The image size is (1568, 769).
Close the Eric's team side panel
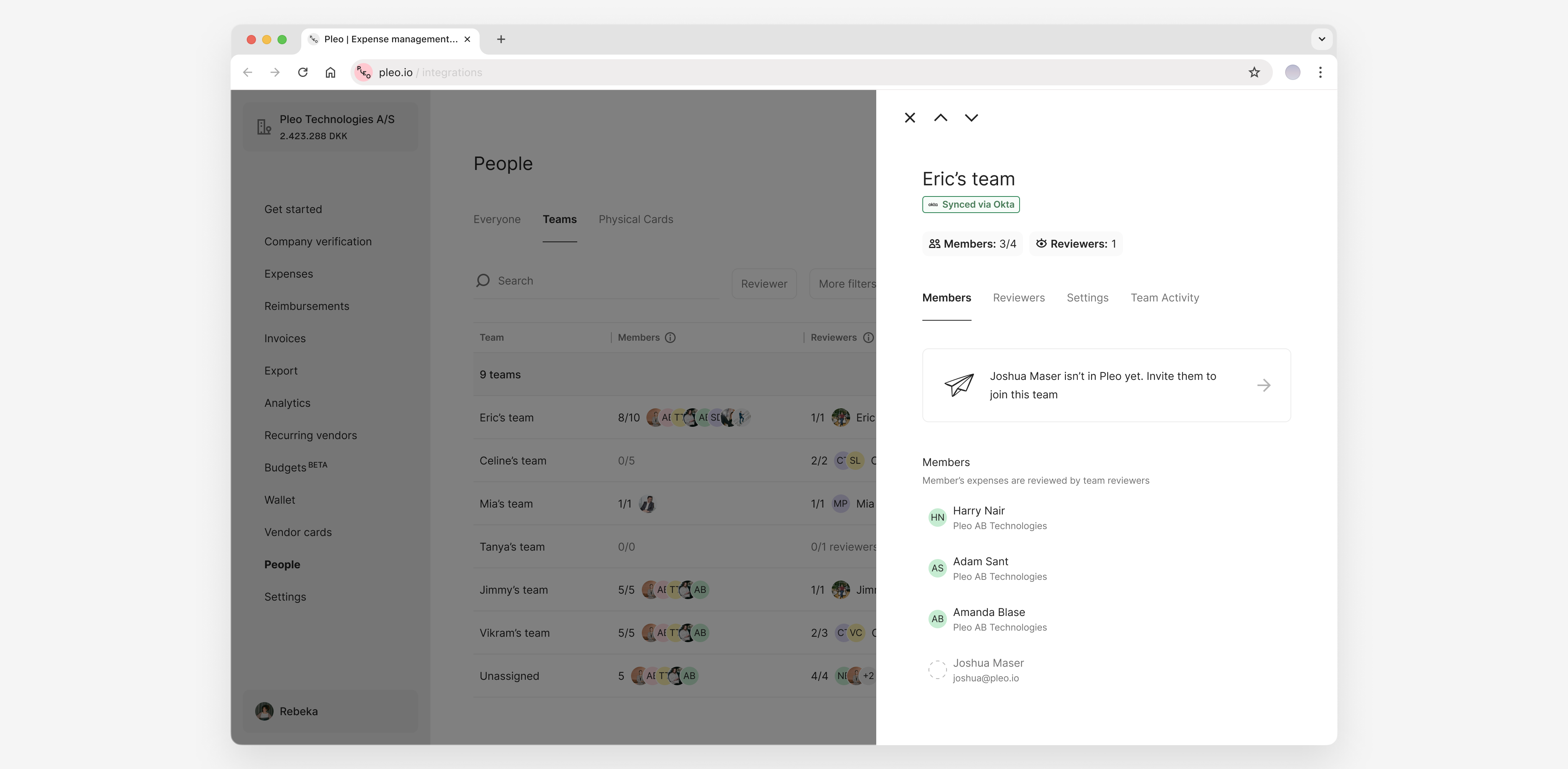click(x=909, y=118)
